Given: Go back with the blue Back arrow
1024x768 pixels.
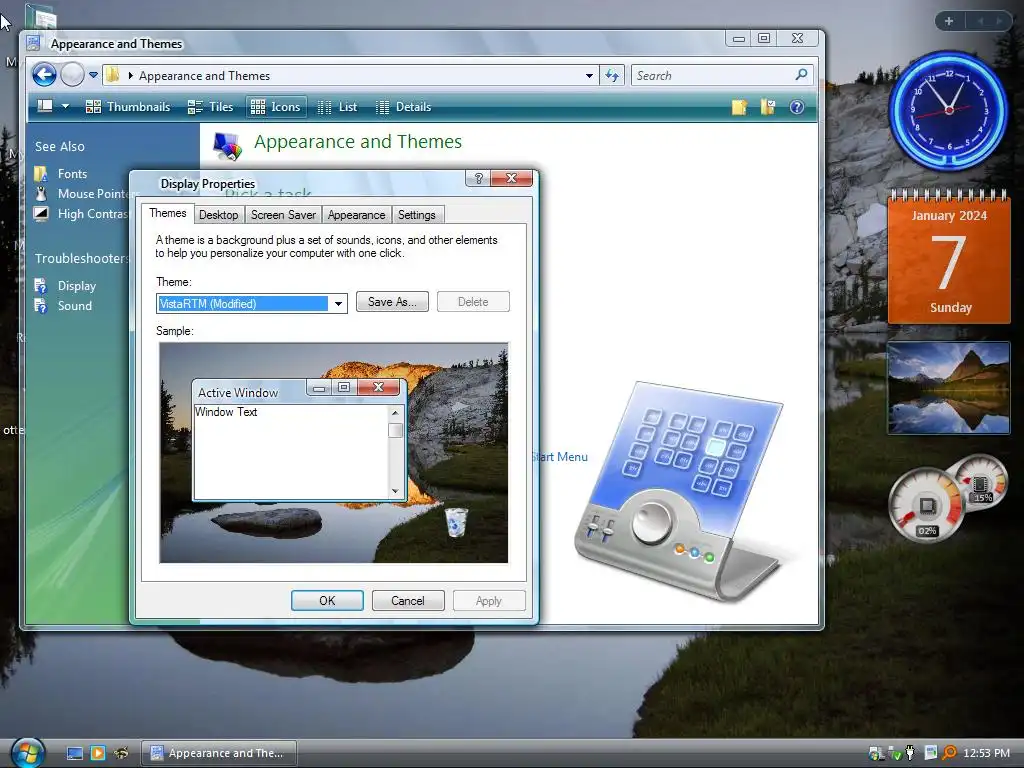Looking at the screenshot, I should pyautogui.click(x=44, y=75).
